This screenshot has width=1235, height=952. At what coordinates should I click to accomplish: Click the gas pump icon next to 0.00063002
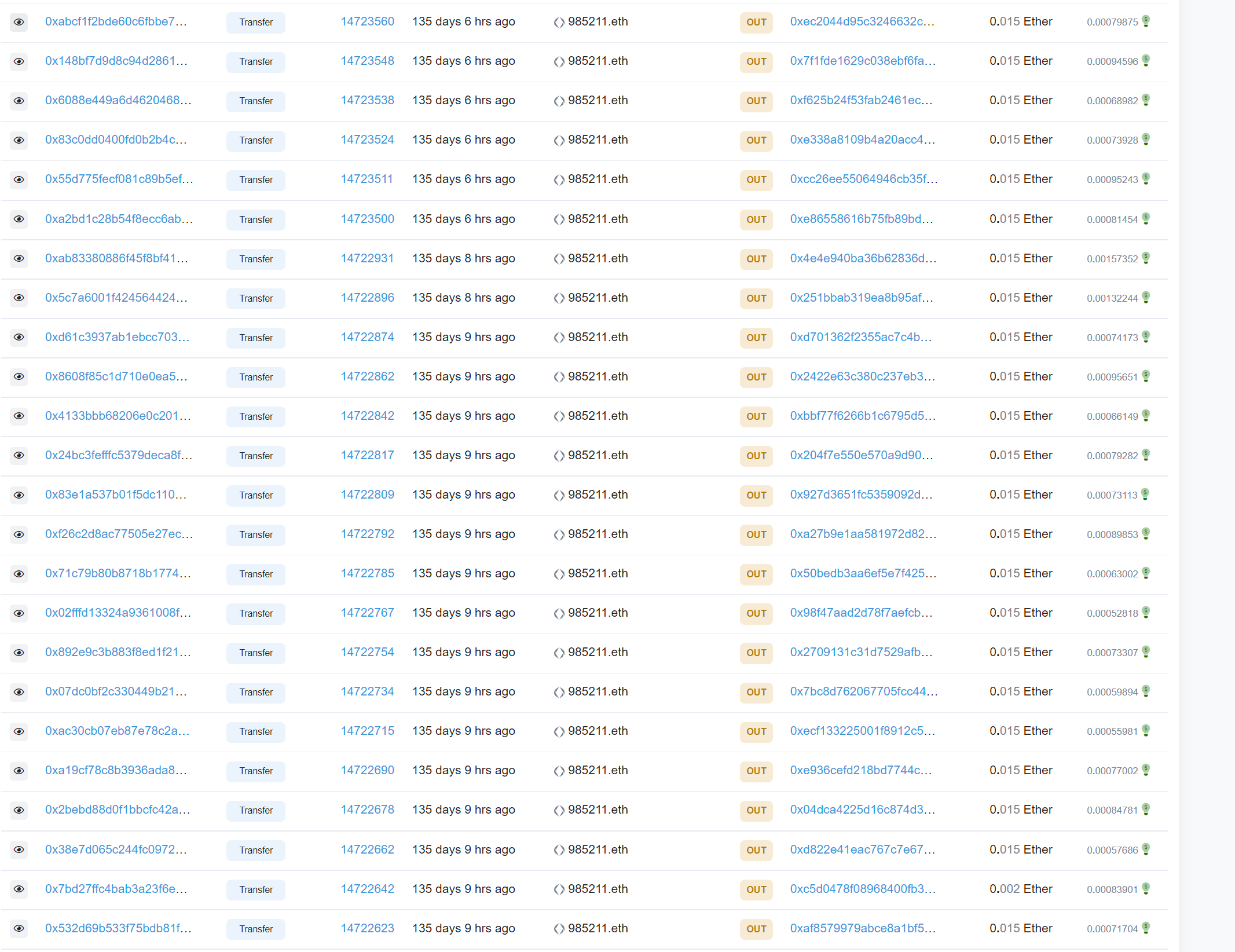[1147, 574]
